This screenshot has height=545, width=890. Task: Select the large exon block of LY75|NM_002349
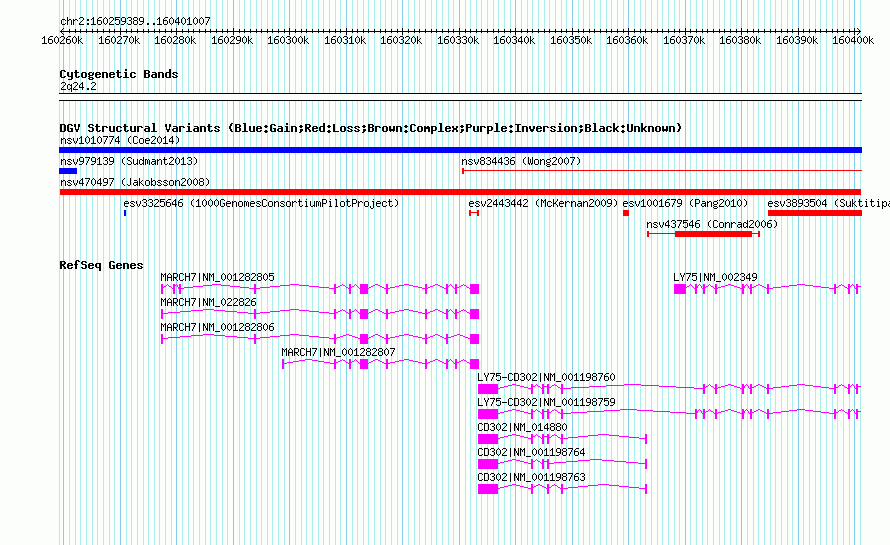tap(680, 289)
